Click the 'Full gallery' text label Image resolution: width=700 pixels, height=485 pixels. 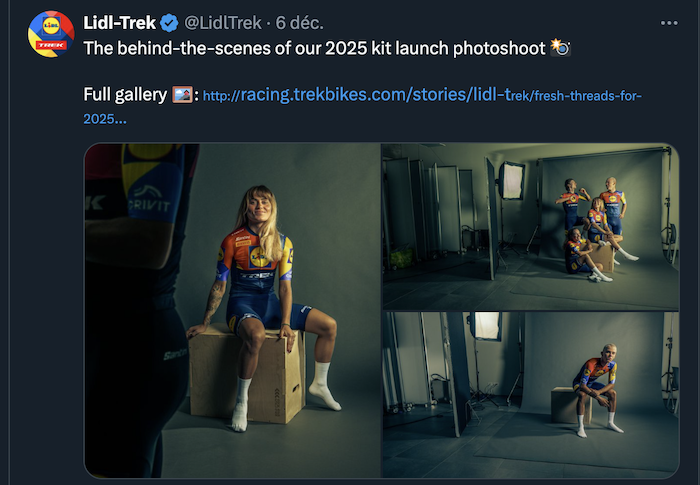tap(124, 96)
